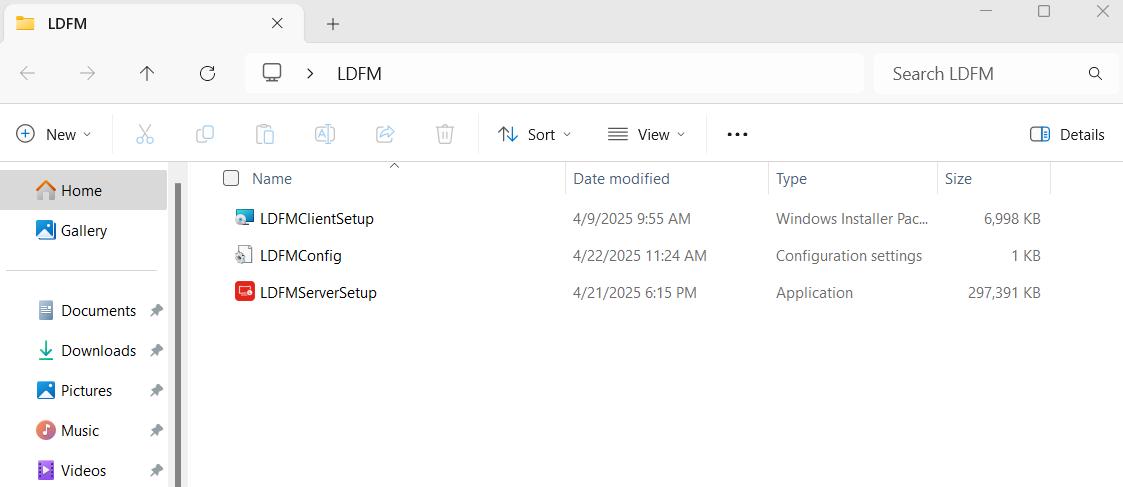Screen dimensions: 1123x487
Task: Sort files by Date modified column
Action: 621,179
